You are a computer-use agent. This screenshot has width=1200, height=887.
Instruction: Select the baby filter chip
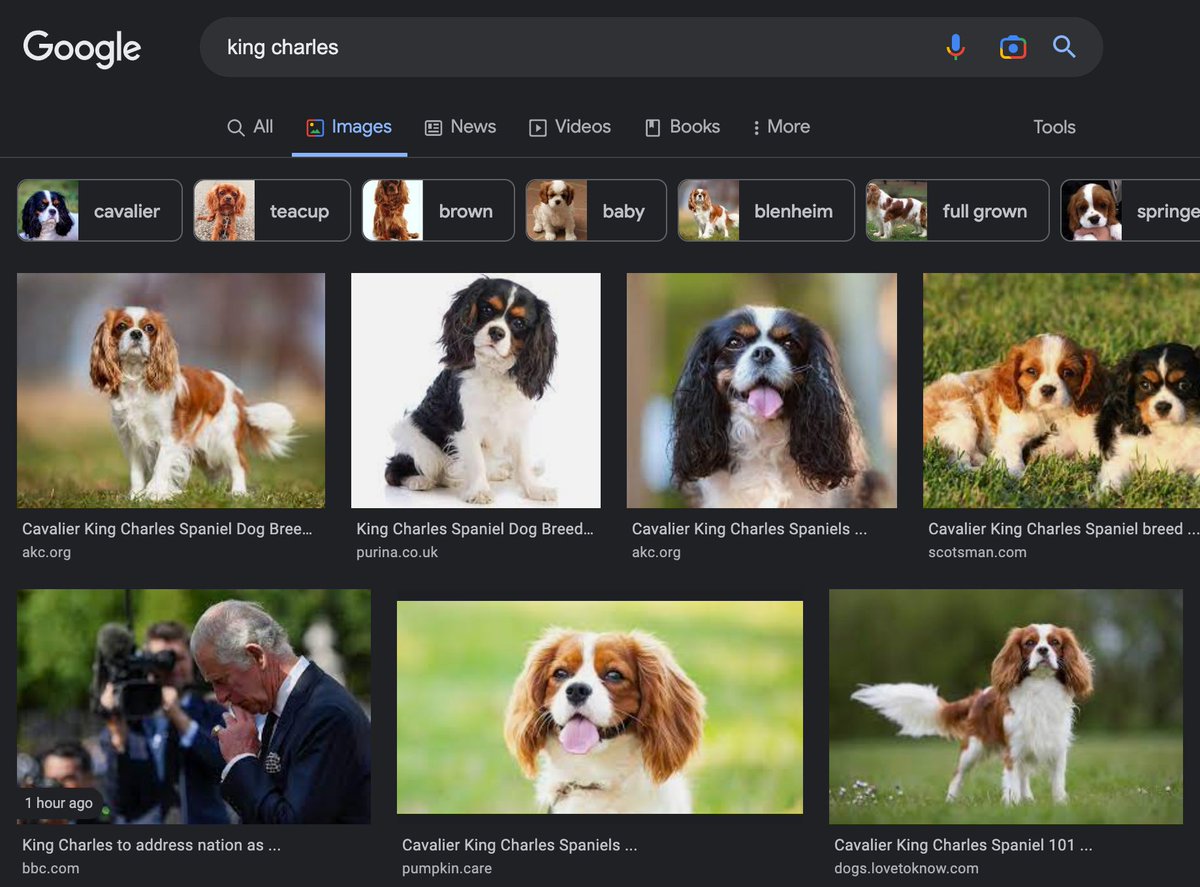pos(596,210)
